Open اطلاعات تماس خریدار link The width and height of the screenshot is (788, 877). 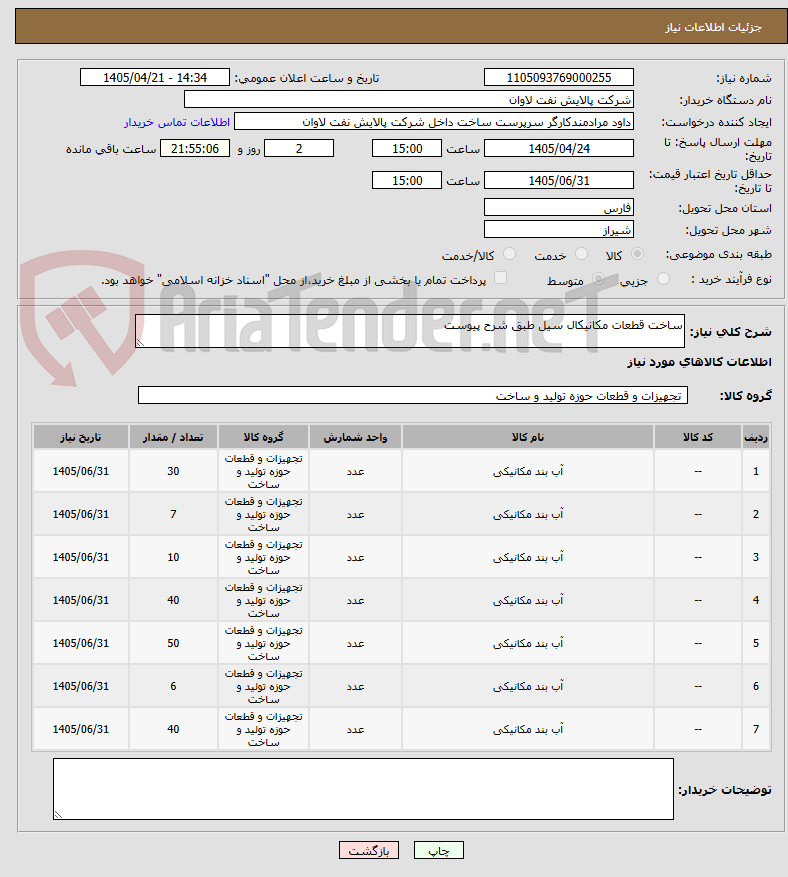177,122
